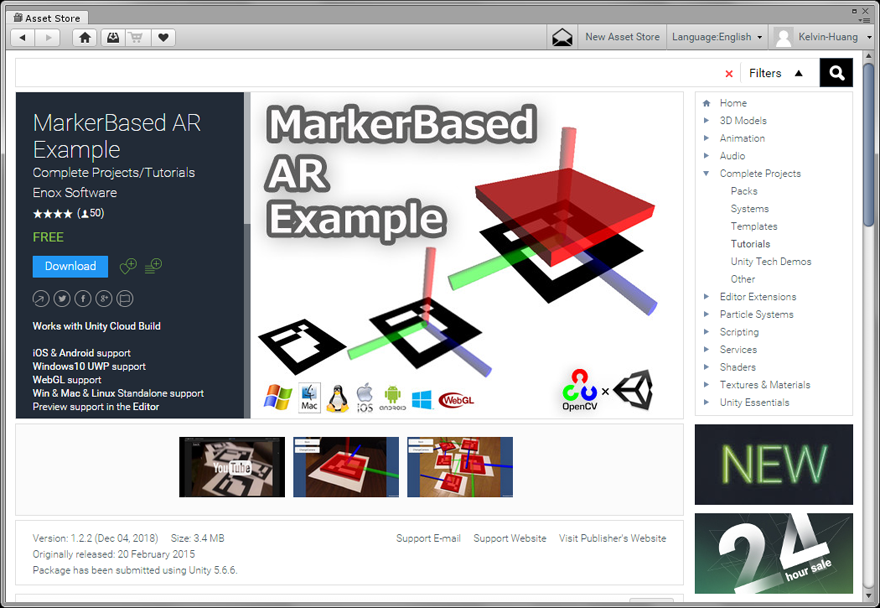Open the Asset Store home icon
The image size is (880, 608).
tap(85, 38)
